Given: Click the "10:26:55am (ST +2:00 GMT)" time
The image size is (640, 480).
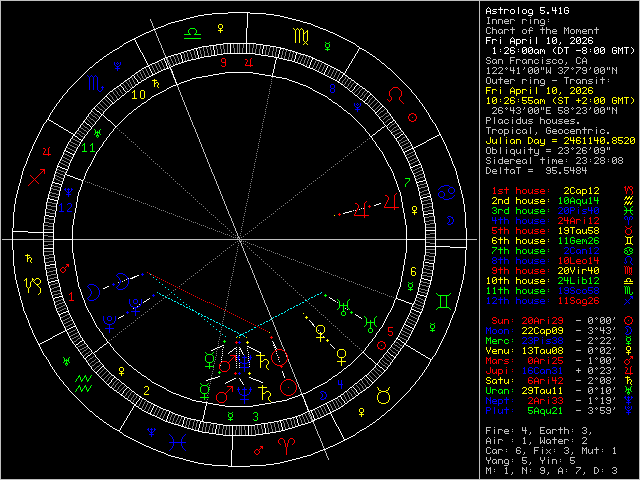Looking at the screenshot, I should click(x=560, y=100).
